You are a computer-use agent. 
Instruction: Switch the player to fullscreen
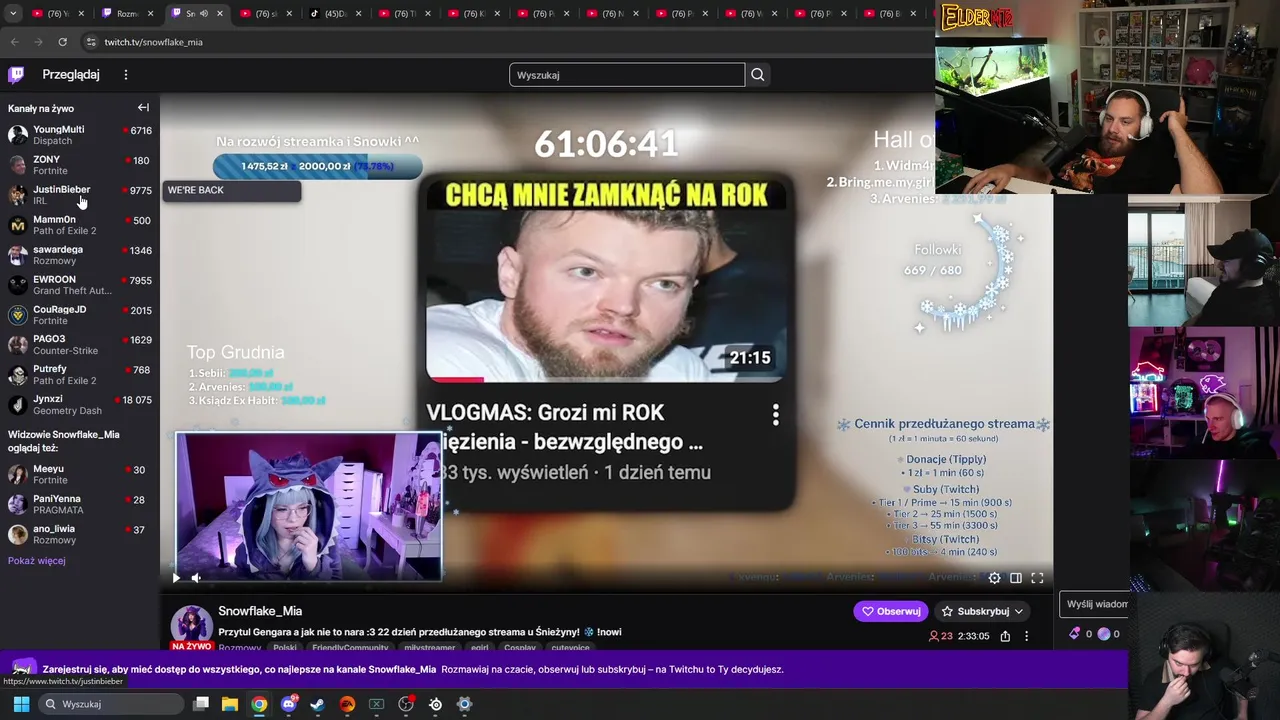(1037, 578)
